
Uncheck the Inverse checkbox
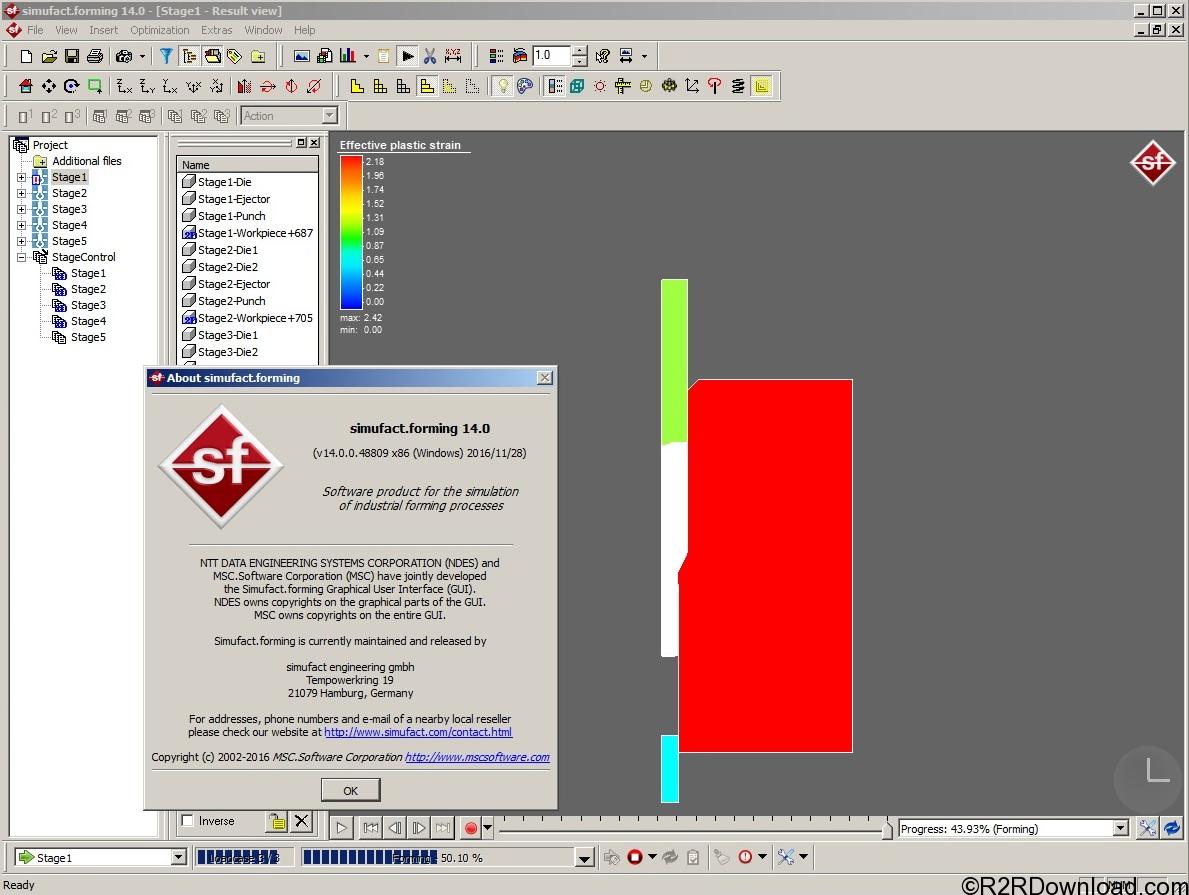[187, 821]
